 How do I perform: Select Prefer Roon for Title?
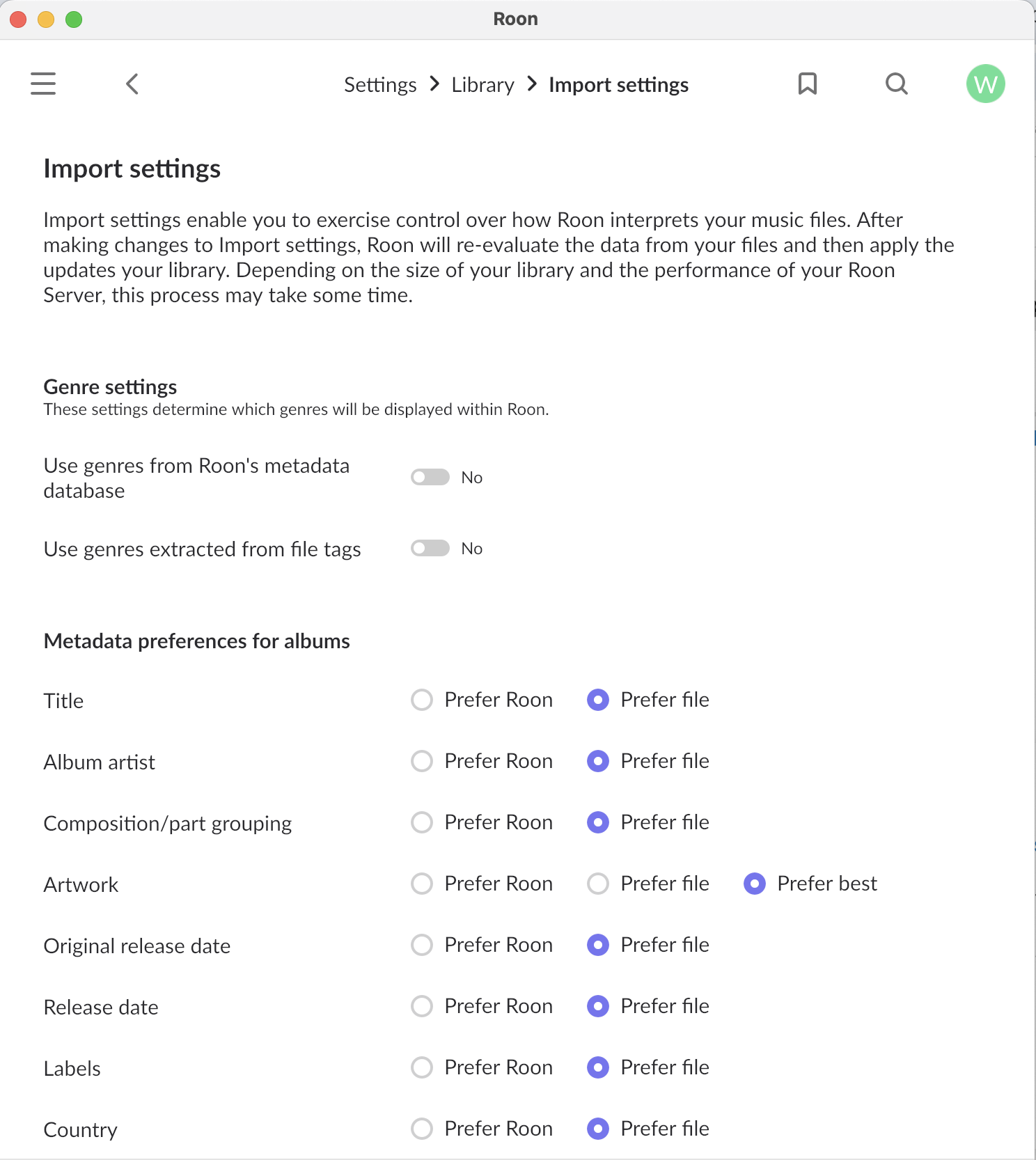pyautogui.click(x=422, y=700)
